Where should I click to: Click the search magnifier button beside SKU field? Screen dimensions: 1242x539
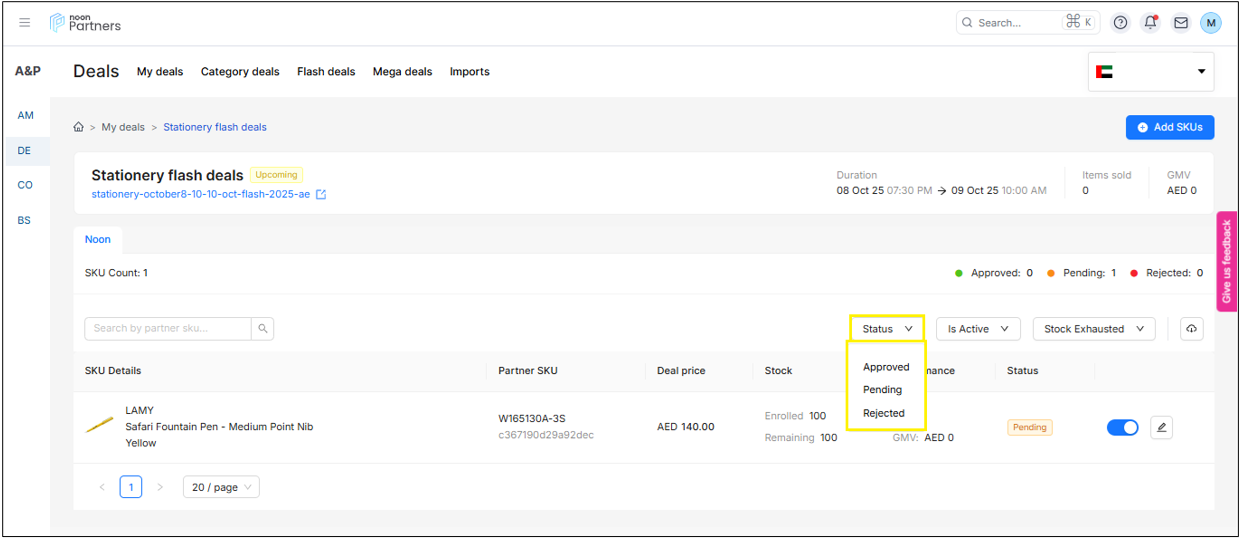click(263, 328)
